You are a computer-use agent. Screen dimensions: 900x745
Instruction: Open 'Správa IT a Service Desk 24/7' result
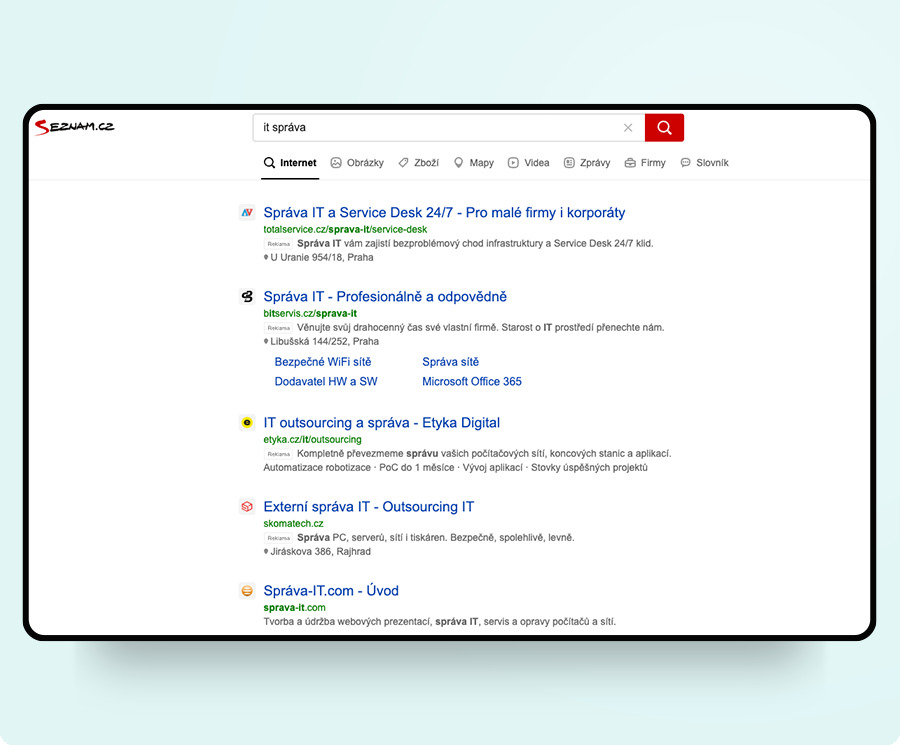point(444,213)
